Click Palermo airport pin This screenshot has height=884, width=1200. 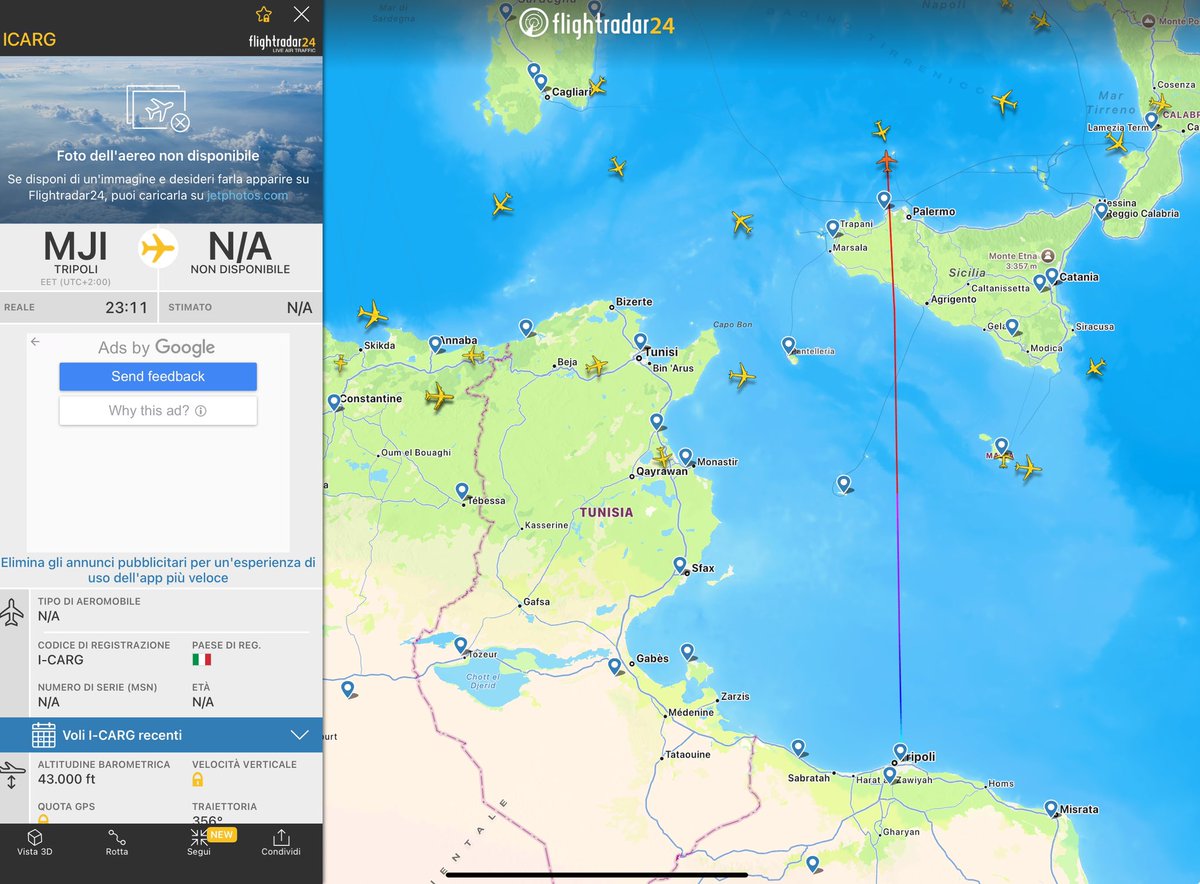pos(884,200)
